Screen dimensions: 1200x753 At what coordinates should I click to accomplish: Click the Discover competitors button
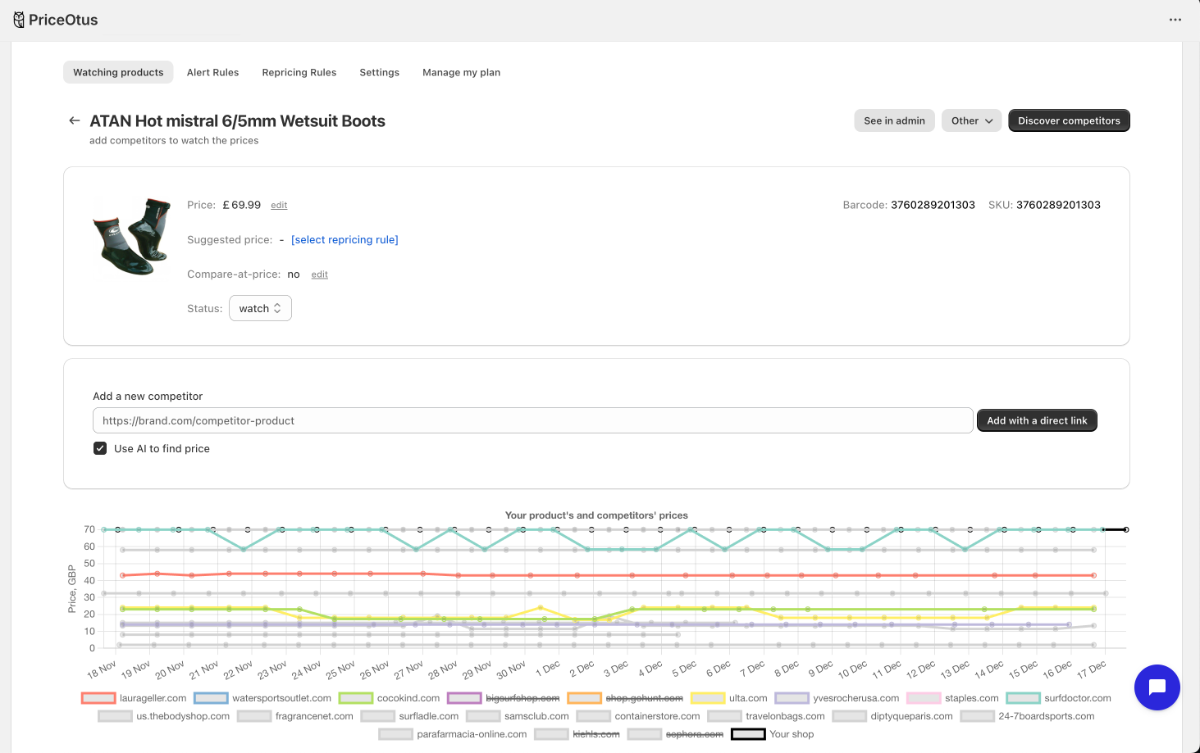1069,121
